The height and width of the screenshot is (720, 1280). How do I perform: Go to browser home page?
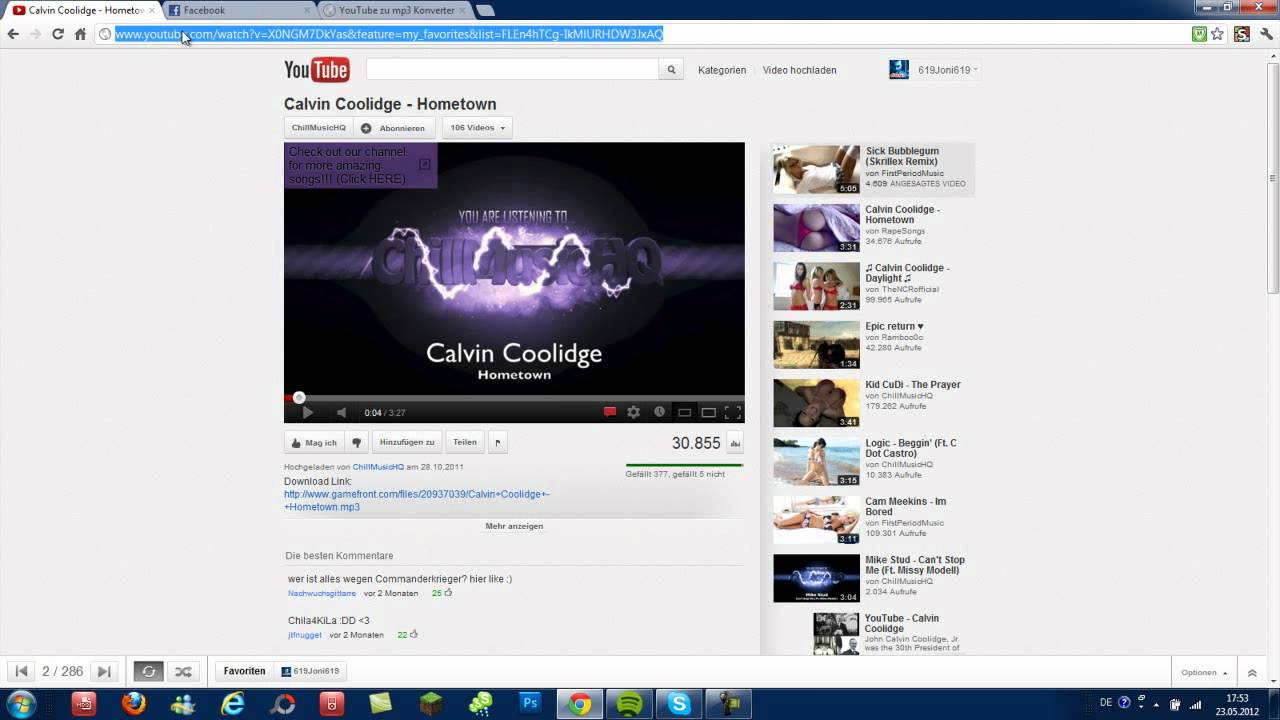[x=80, y=34]
